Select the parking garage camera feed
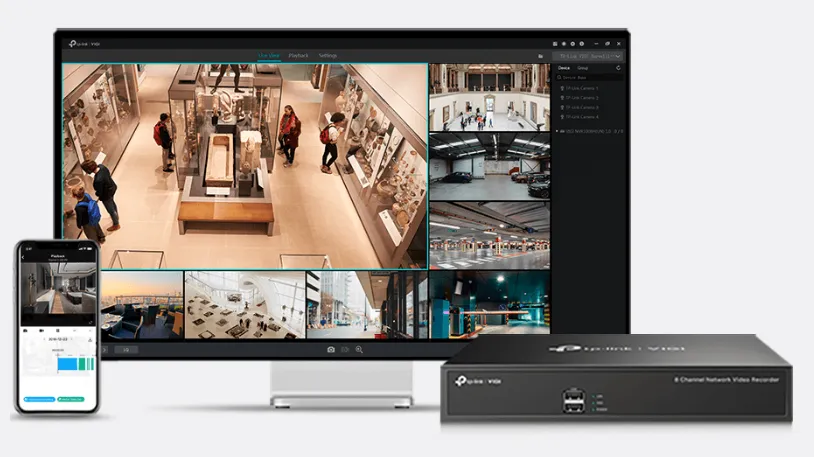Viewport: 814px width, 457px height. (x=489, y=167)
